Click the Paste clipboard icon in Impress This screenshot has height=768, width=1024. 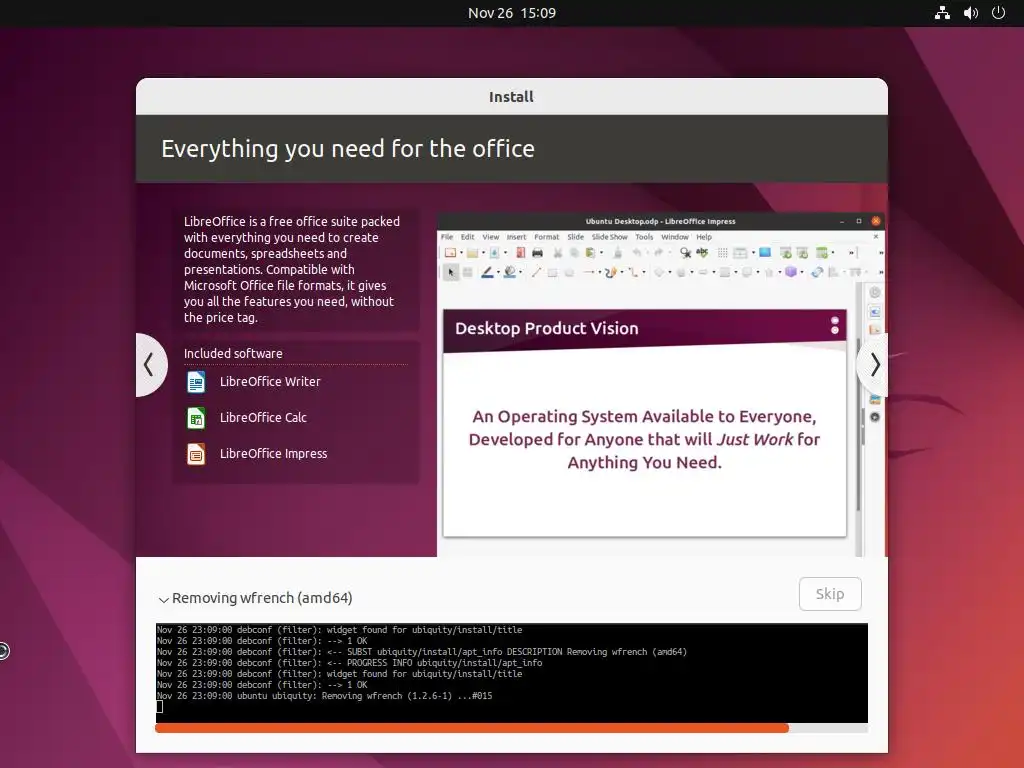click(x=590, y=253)
